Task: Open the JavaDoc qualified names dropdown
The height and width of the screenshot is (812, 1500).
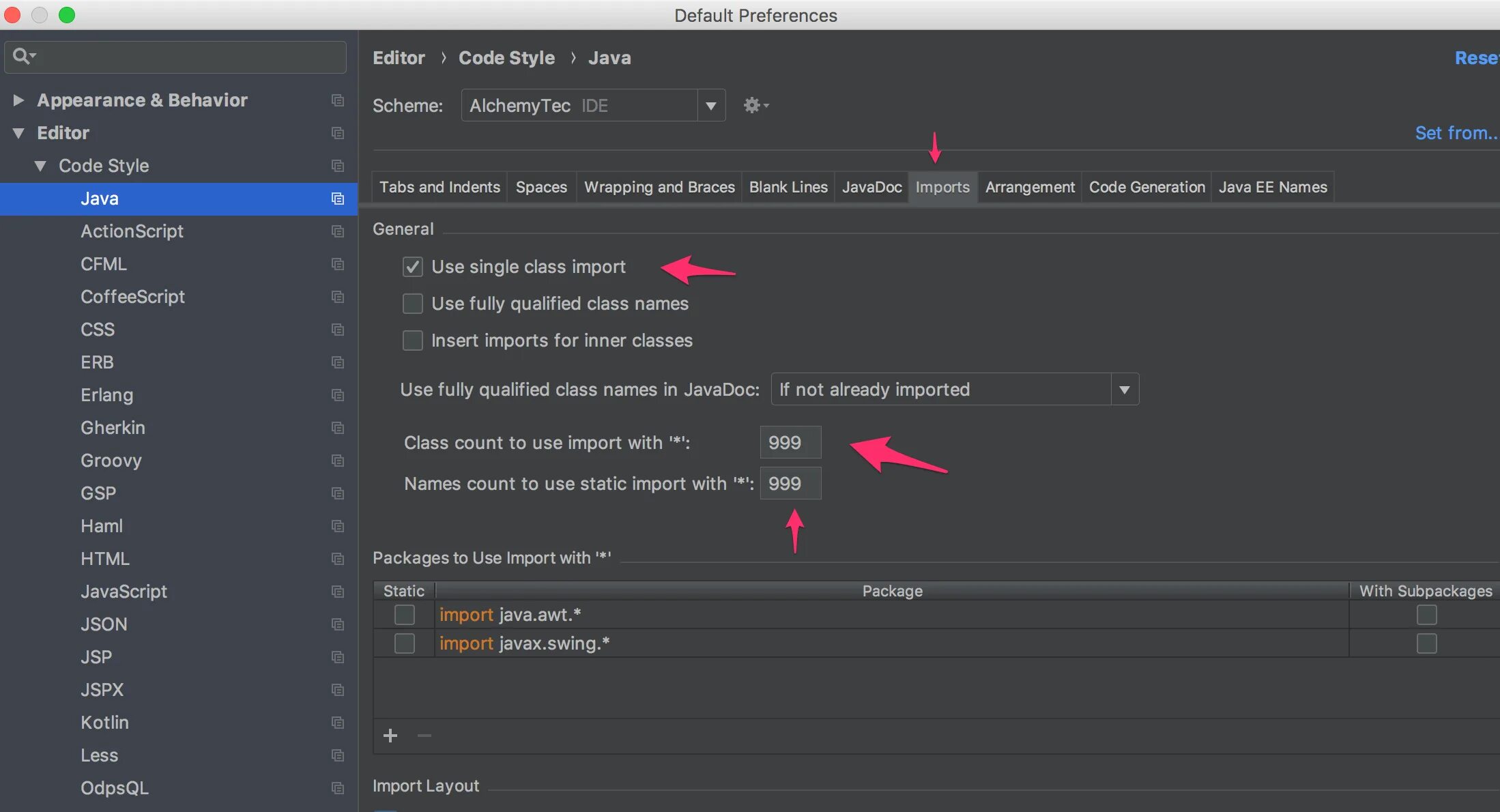Action: (1123, 390)
